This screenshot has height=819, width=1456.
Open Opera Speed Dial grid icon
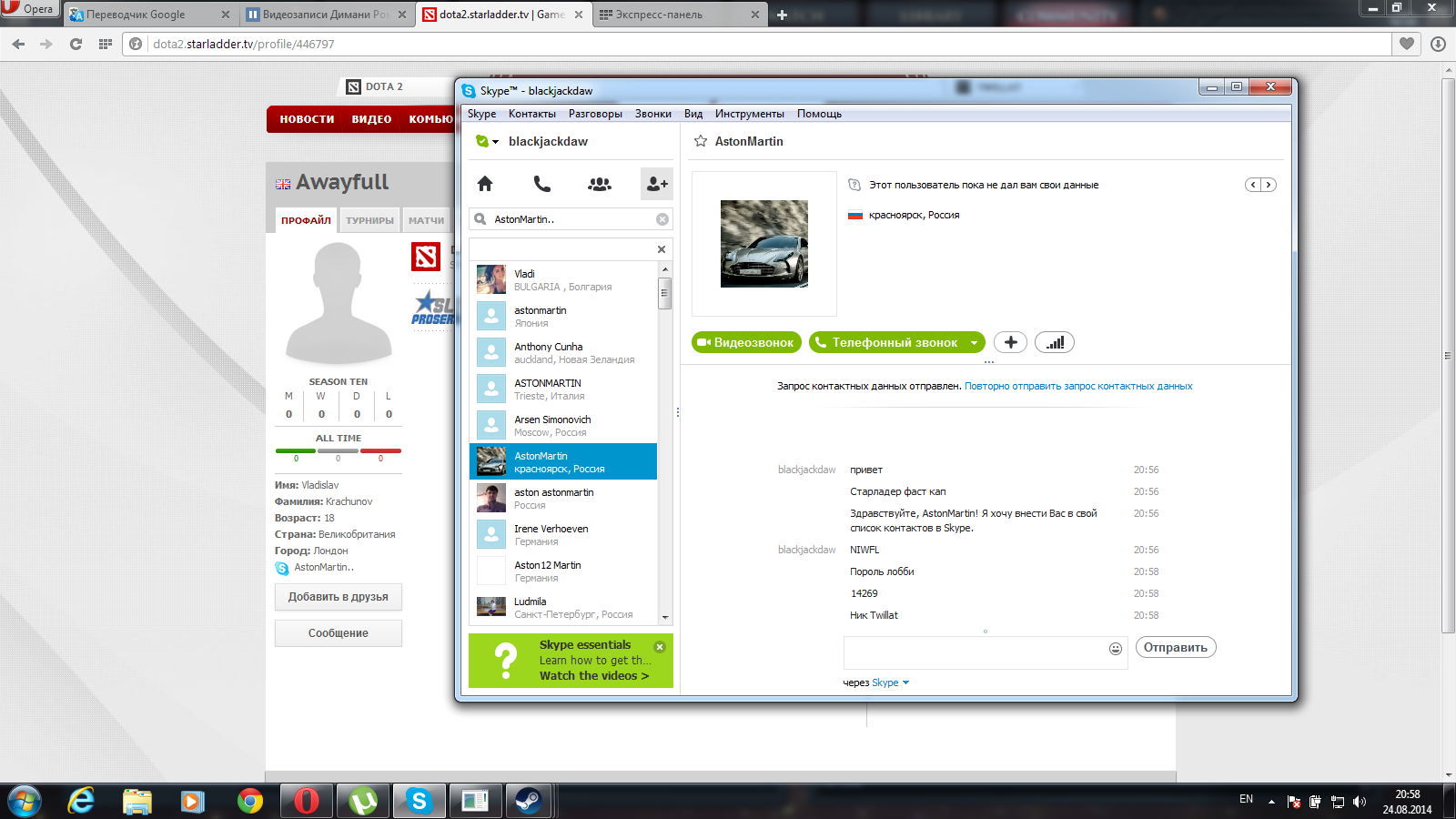[x=106, y=44]
